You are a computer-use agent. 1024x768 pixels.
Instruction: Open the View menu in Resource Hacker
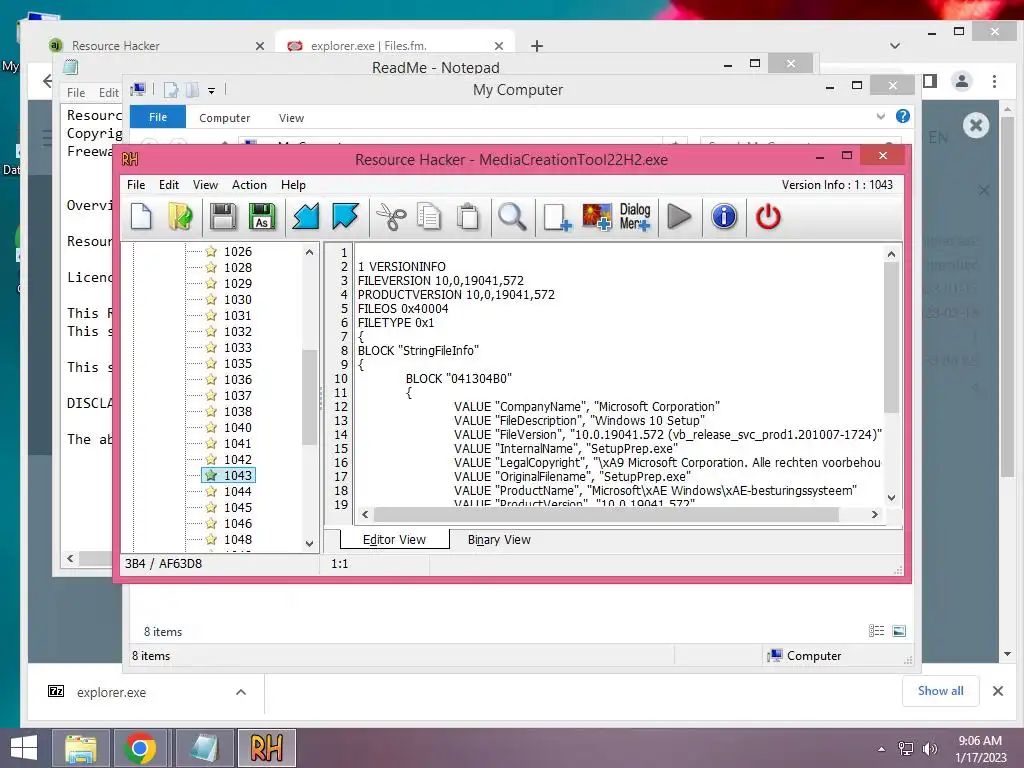[205, 185]
